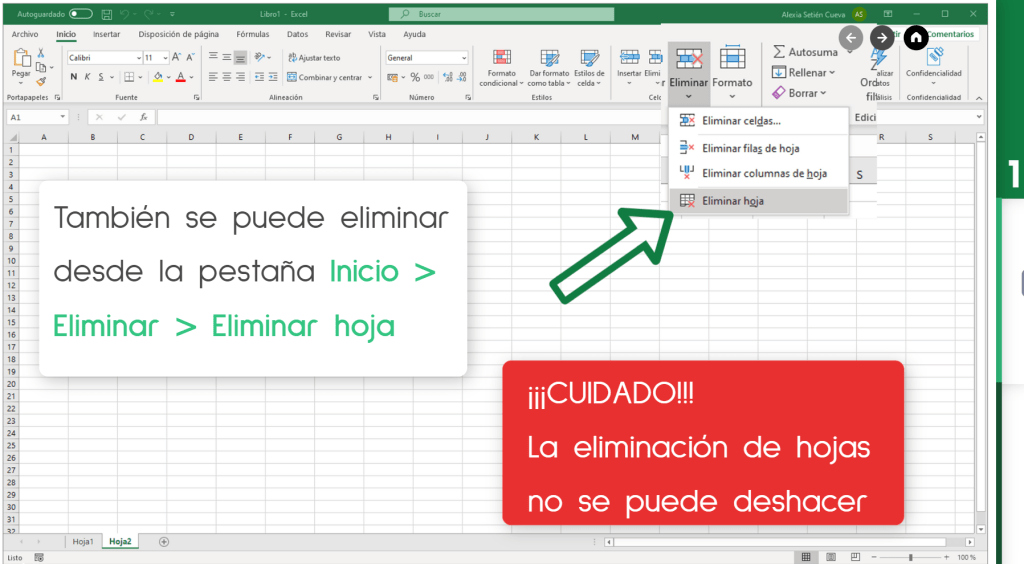1024x564 pixels.
Task: Switch to the Vista tab
Action: coord(377,34)
